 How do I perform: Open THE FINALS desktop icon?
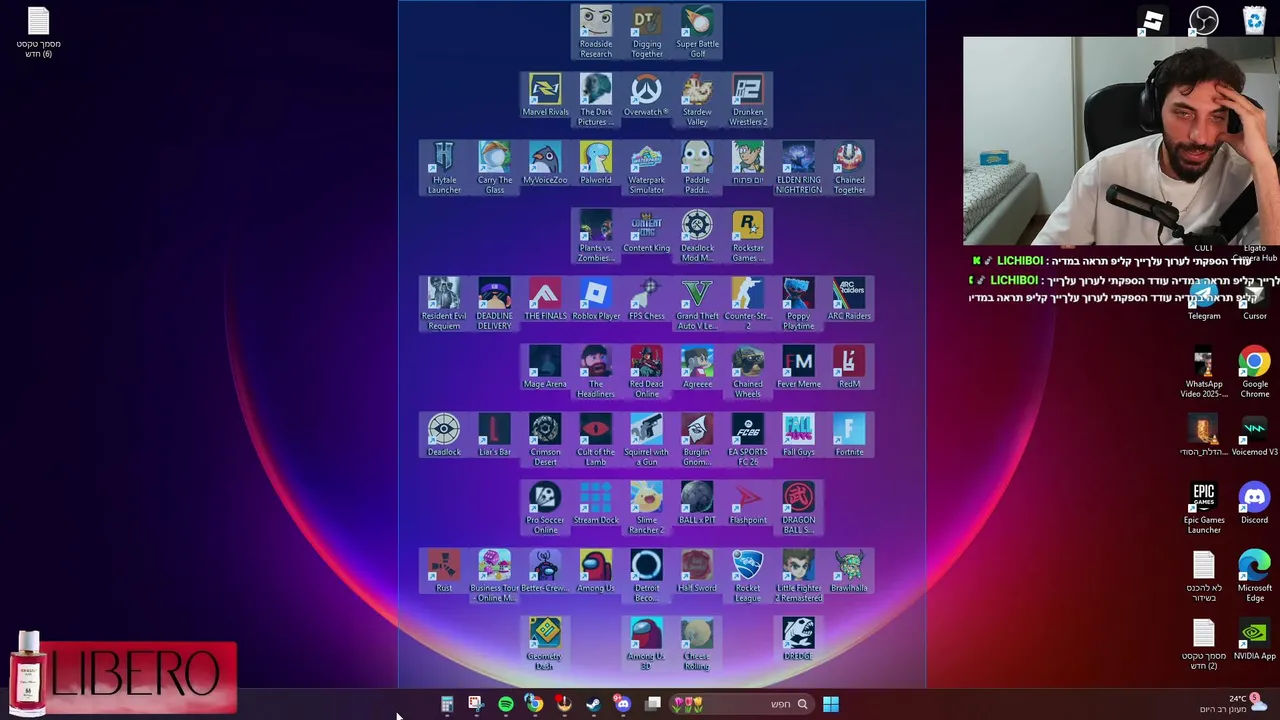[x=545, y=299]
